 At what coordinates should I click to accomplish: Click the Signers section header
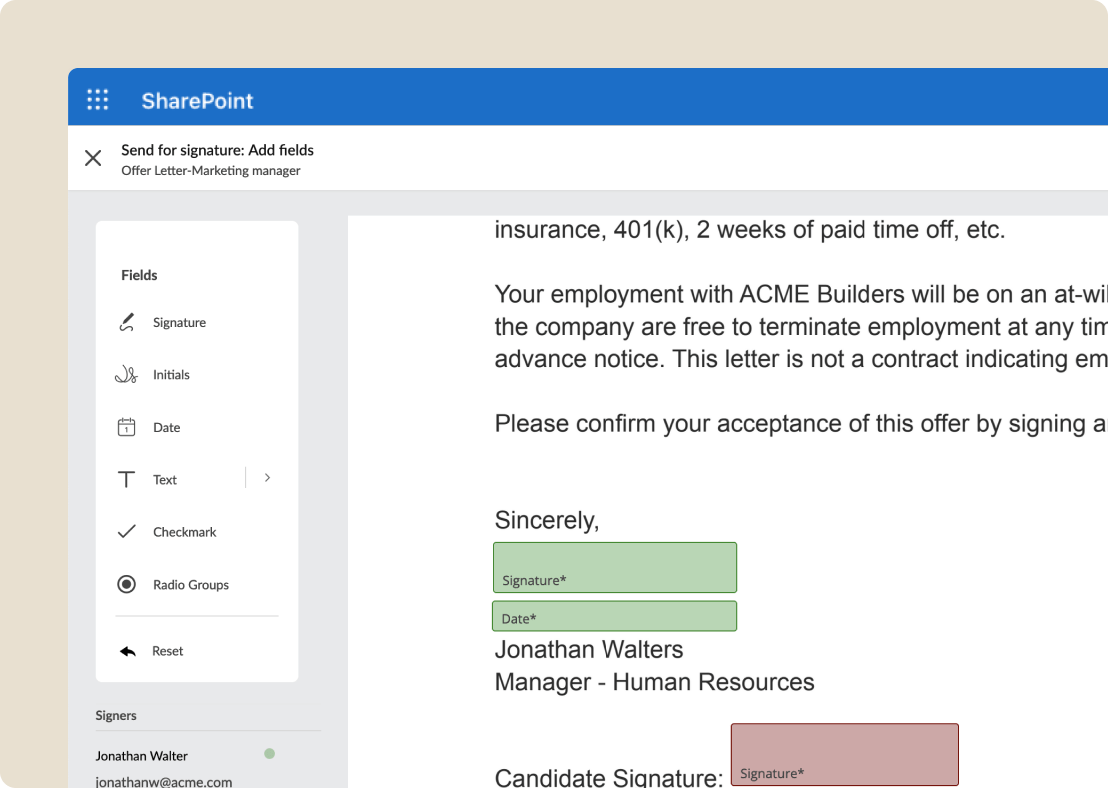[x=116, y=715]
